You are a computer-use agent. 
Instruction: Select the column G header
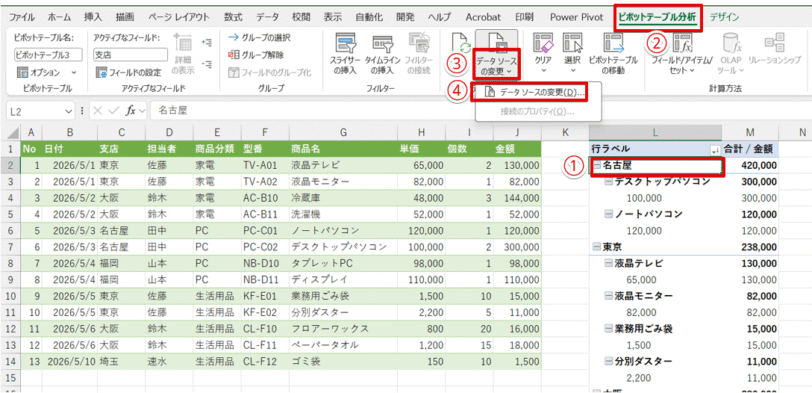coord(342,133)
